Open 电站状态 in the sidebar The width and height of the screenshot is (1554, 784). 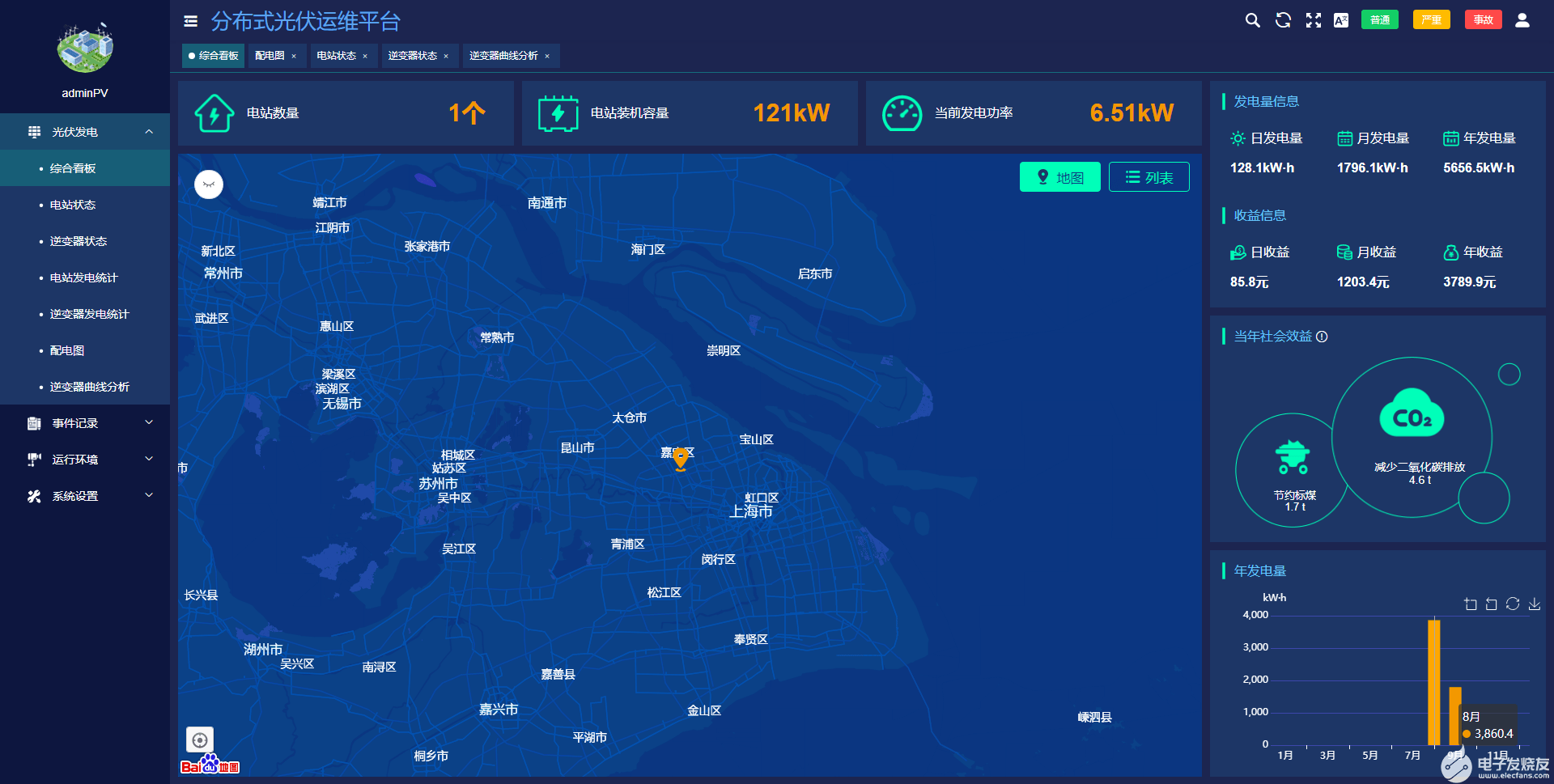click(85, 205)
